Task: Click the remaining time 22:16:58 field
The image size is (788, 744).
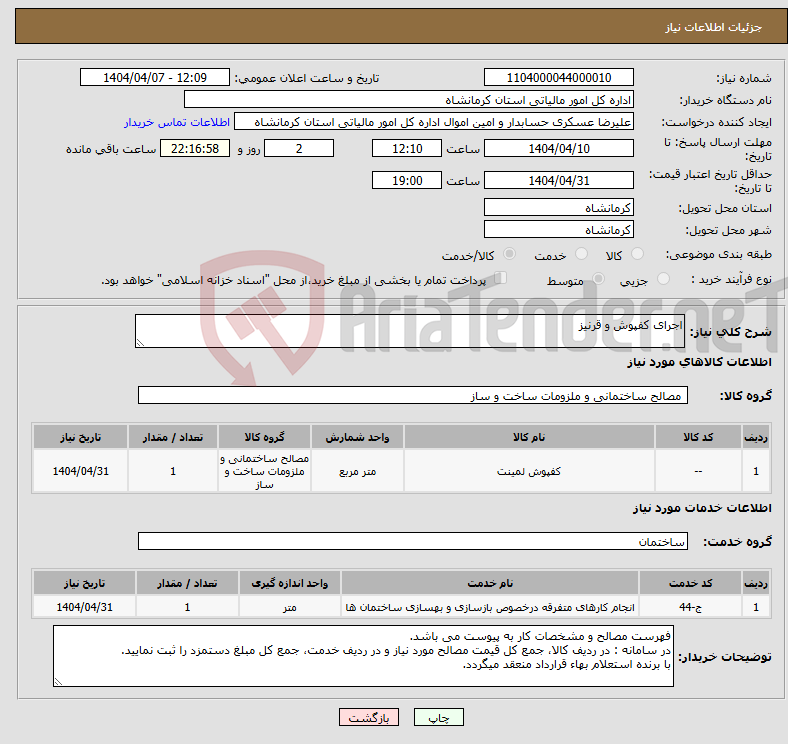Action: 195,148
